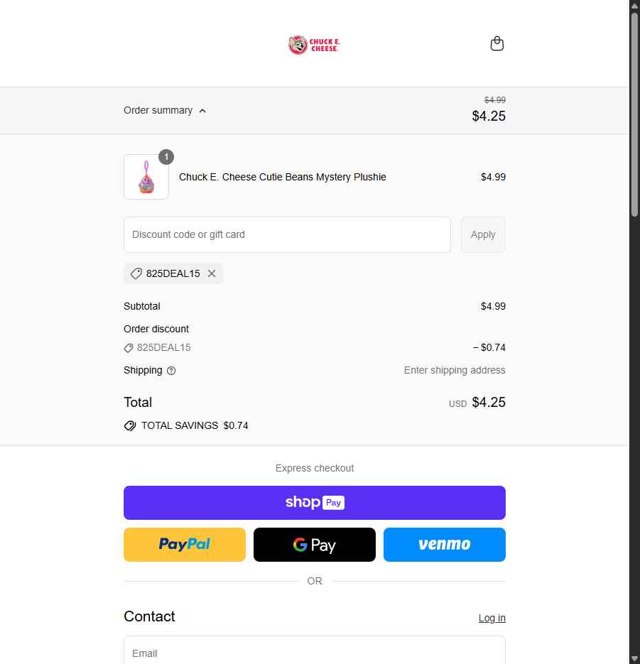Open the Cutie Beans plushie thumbnail
Viewport: 640px width, 664px height.
(146, 178)
